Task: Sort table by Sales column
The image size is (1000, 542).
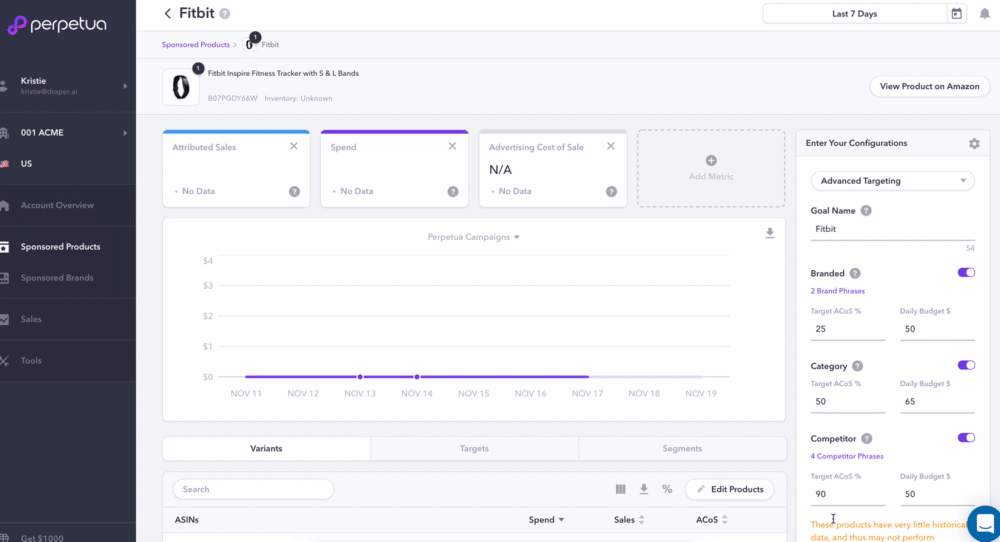Action: [x=629, y=520]
